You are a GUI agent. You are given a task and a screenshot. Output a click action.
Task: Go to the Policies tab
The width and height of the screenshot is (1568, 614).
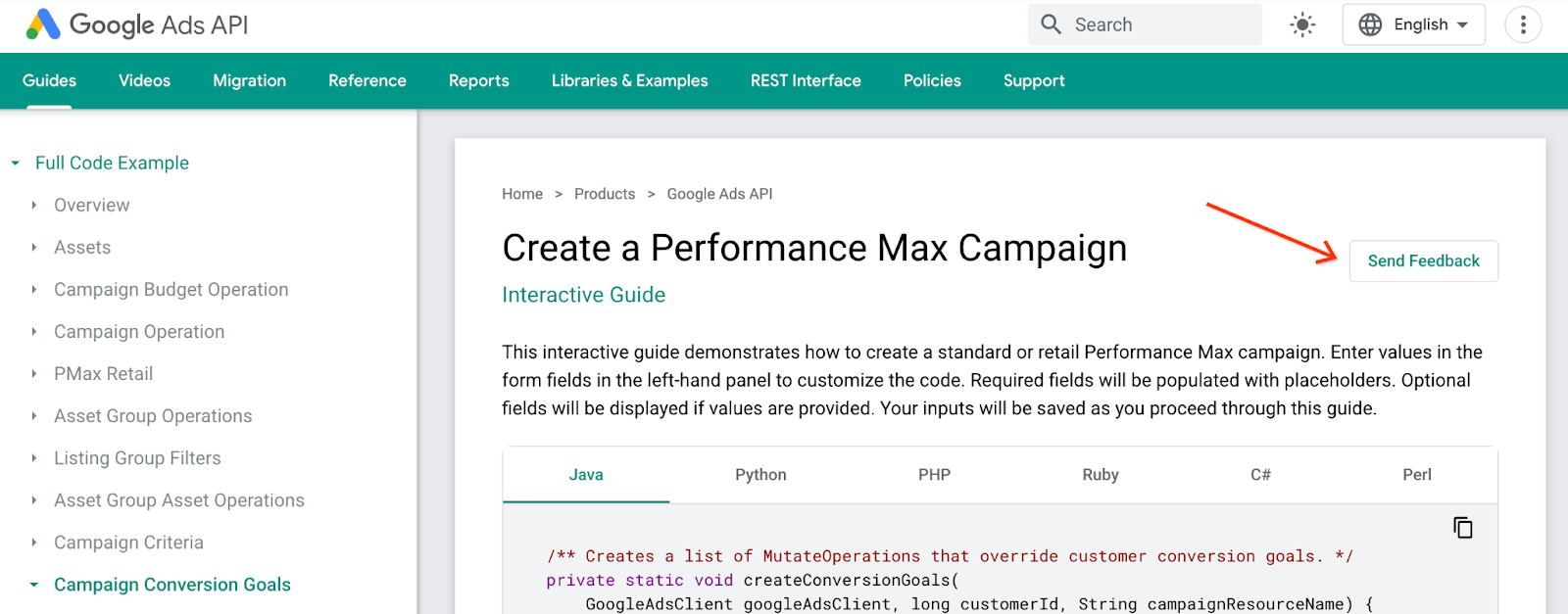click(932, 80)
